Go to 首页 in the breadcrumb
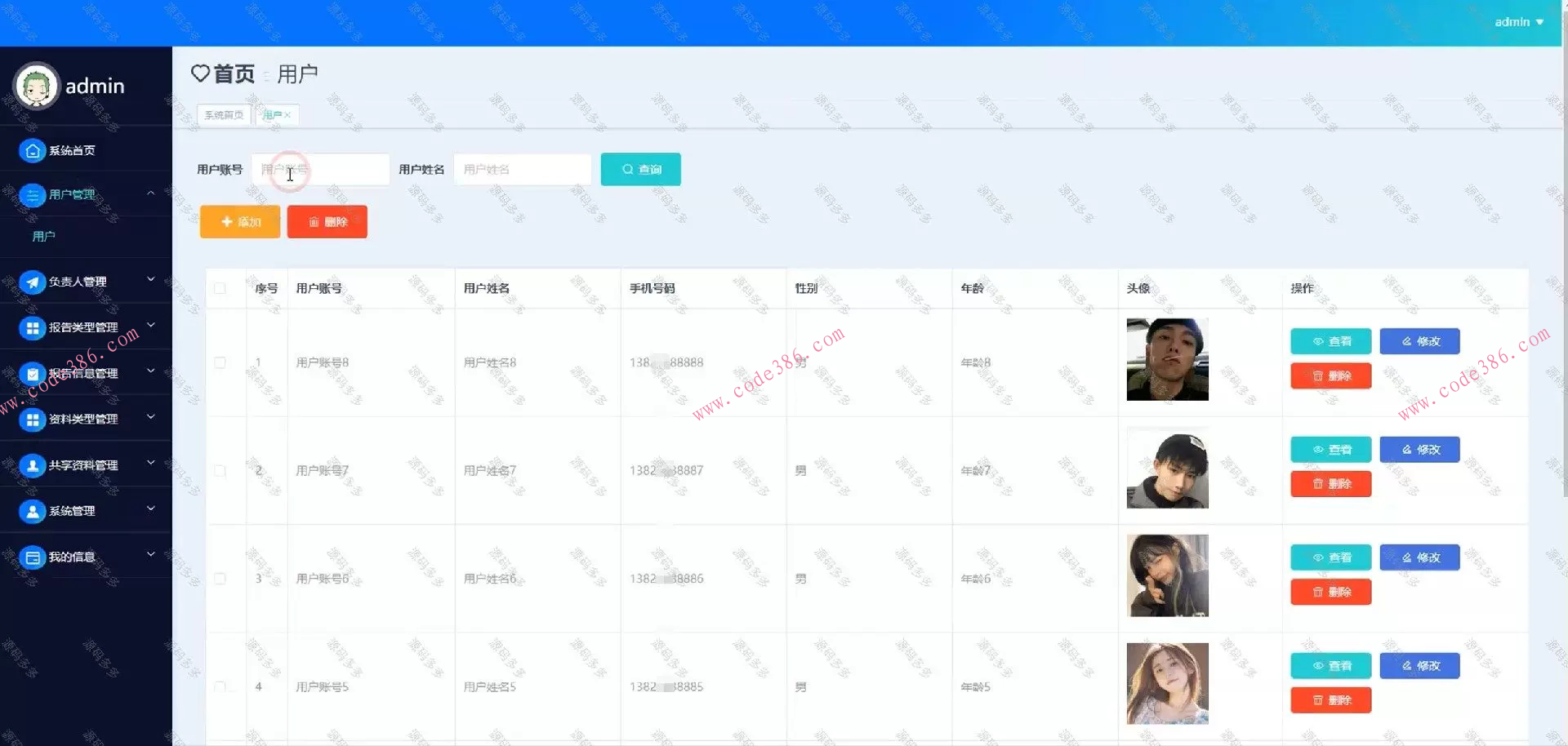 coord(234,74)
